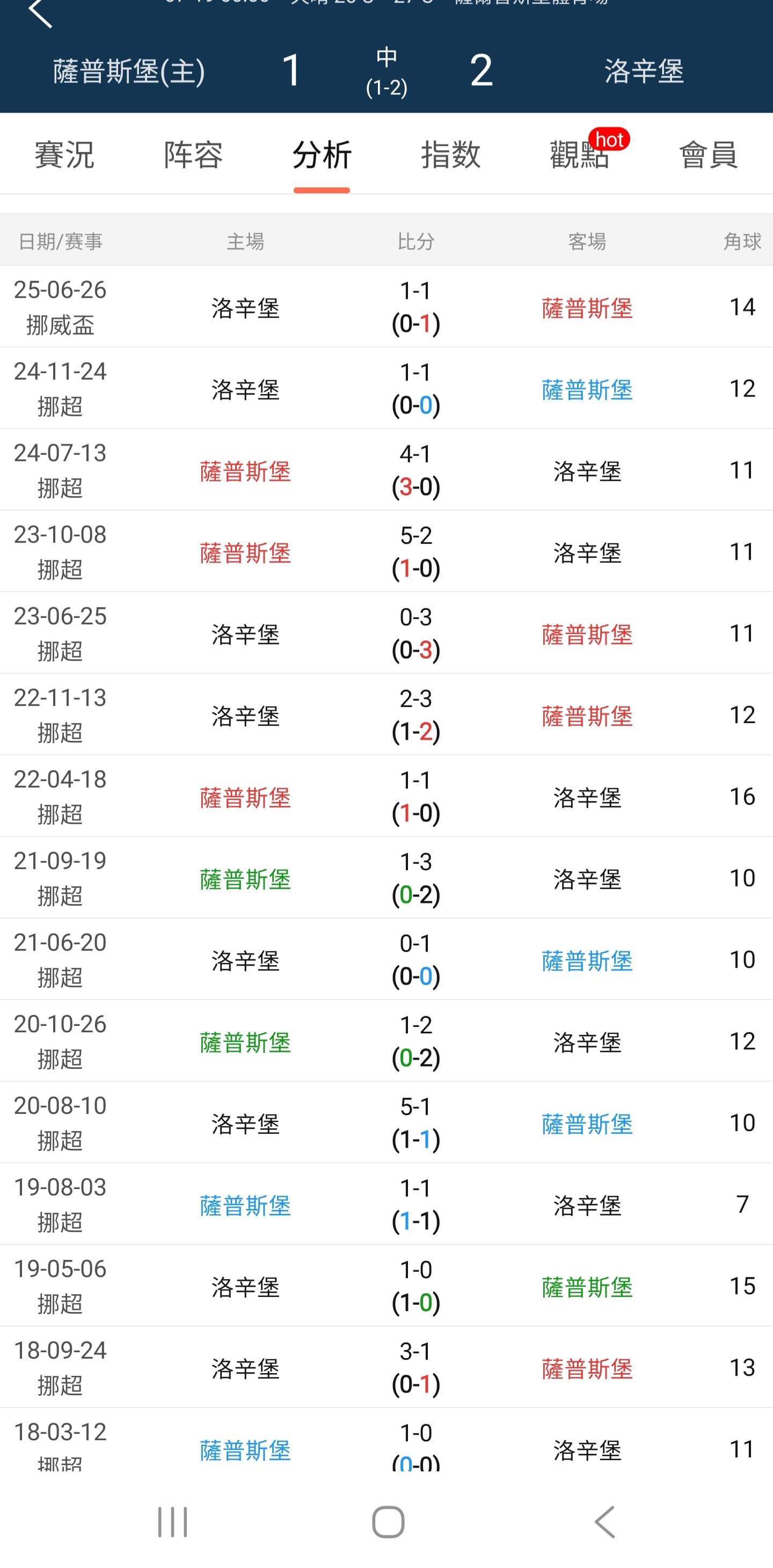Viewport: 773px width, 1568px height.
Task: Open the 觀點 tab
Action: [x=579, y=155]
